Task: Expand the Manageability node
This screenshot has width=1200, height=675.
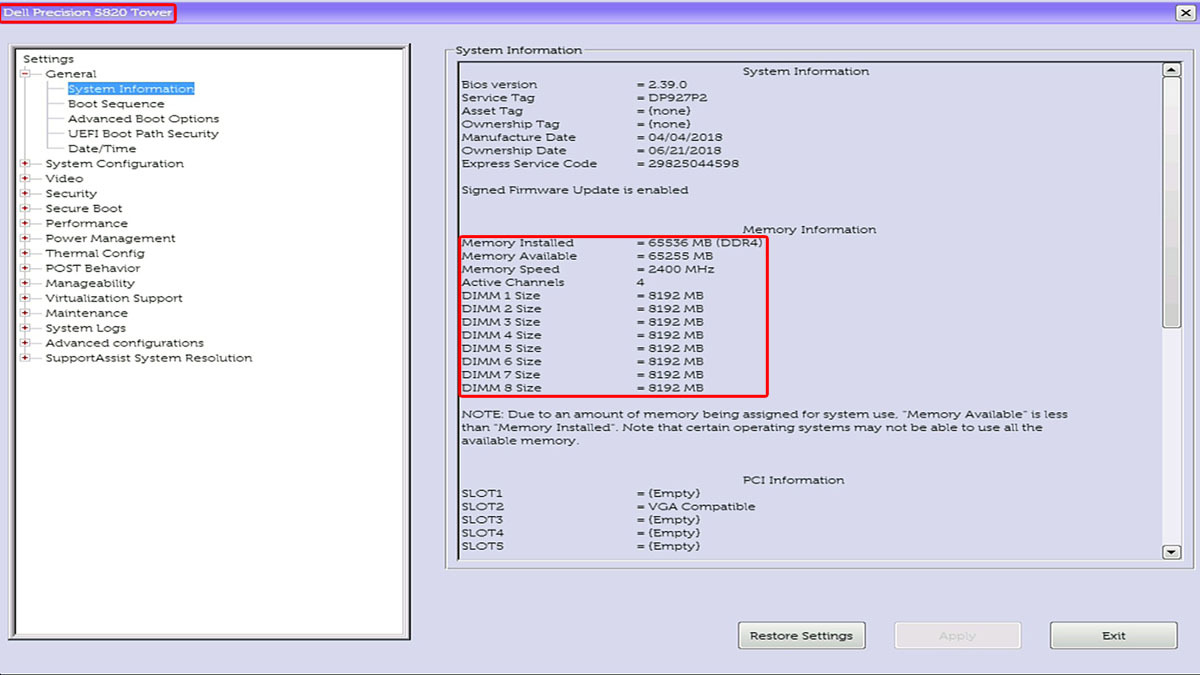Action: 25,283
